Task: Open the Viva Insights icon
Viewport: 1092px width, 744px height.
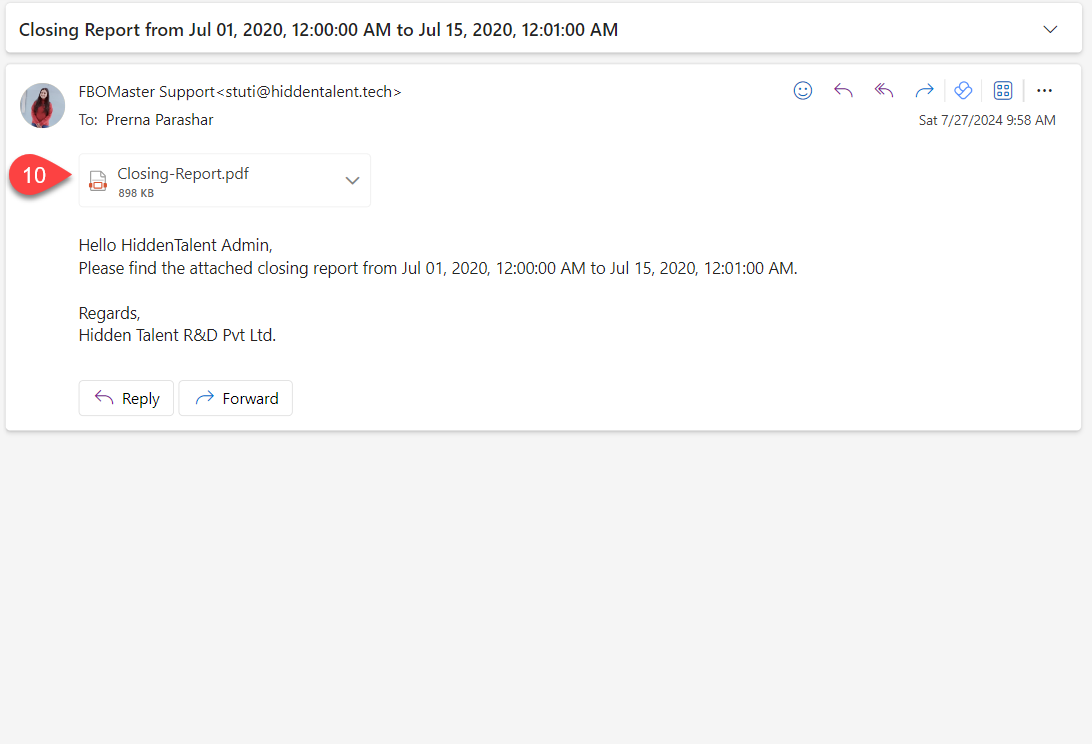Action: [x=963, y=91]
